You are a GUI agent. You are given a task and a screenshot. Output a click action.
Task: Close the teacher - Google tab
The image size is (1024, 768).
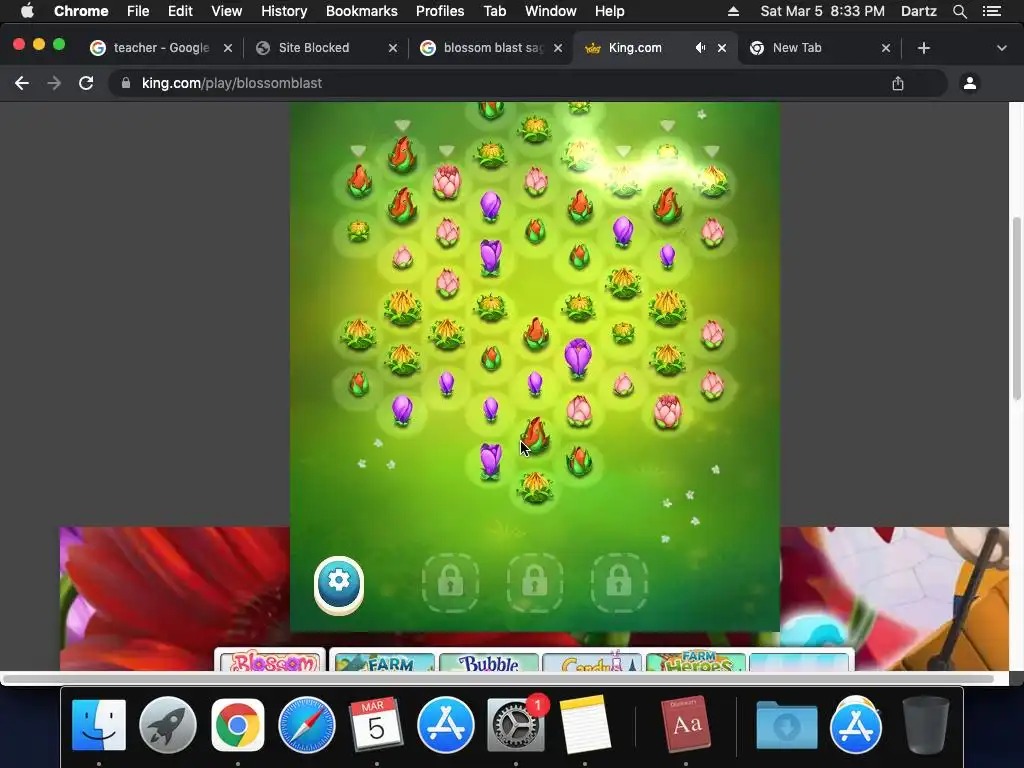227,48
